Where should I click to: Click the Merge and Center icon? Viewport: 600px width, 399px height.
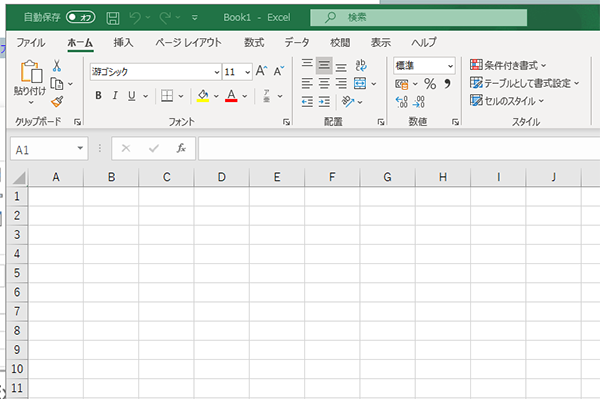(360, 83)
